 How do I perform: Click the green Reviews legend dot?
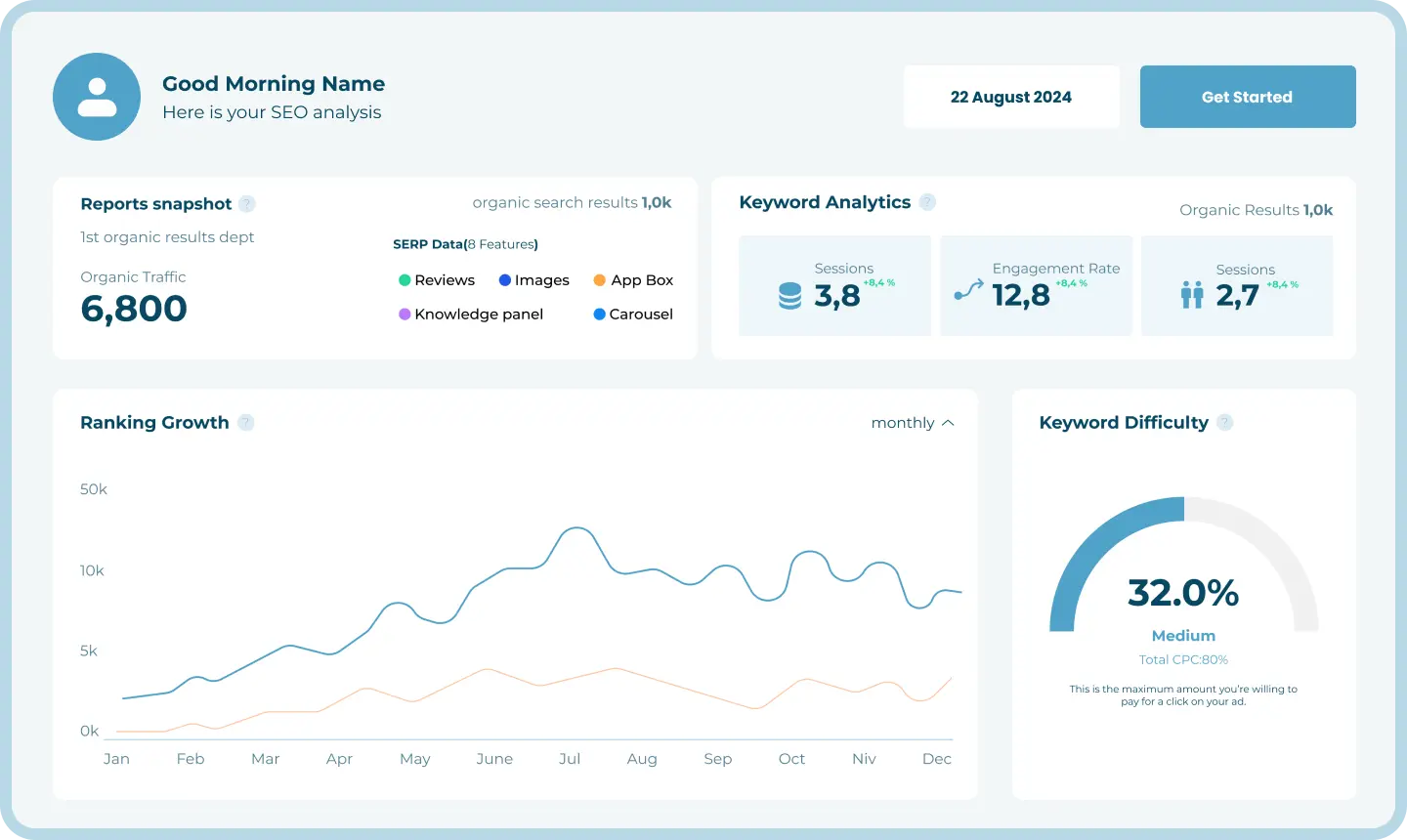[x=405, y=280]
